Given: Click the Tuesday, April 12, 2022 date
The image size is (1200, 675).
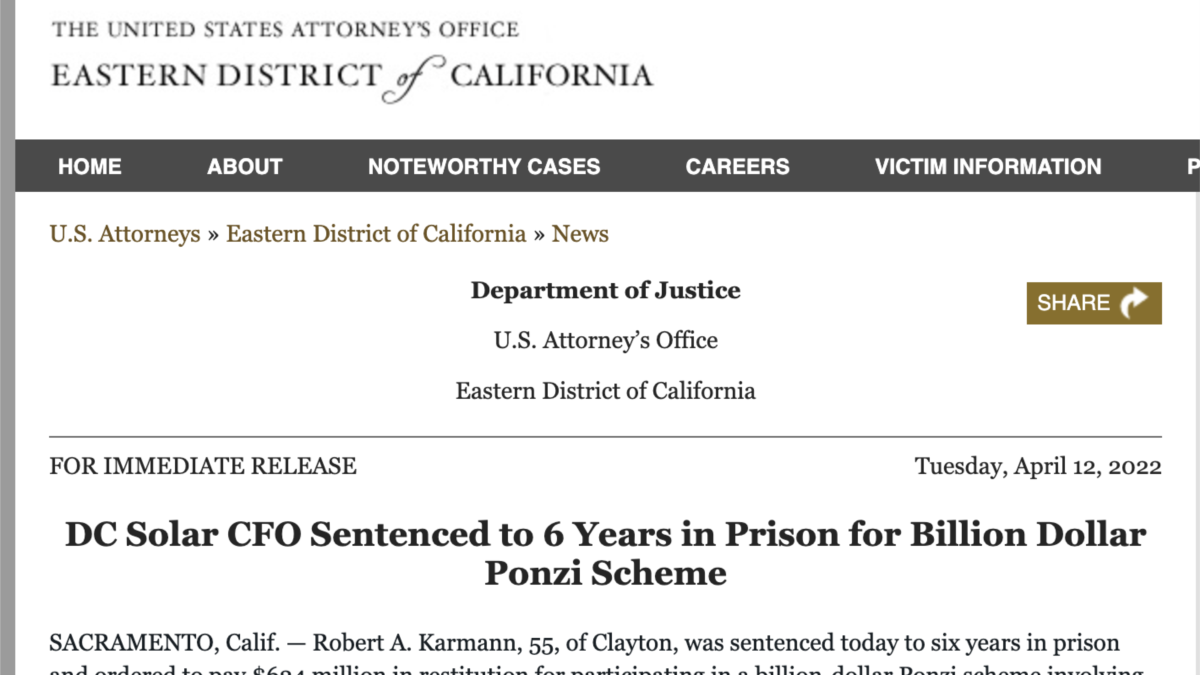Looking at the screenshot, I should [x=1038, y=466].
